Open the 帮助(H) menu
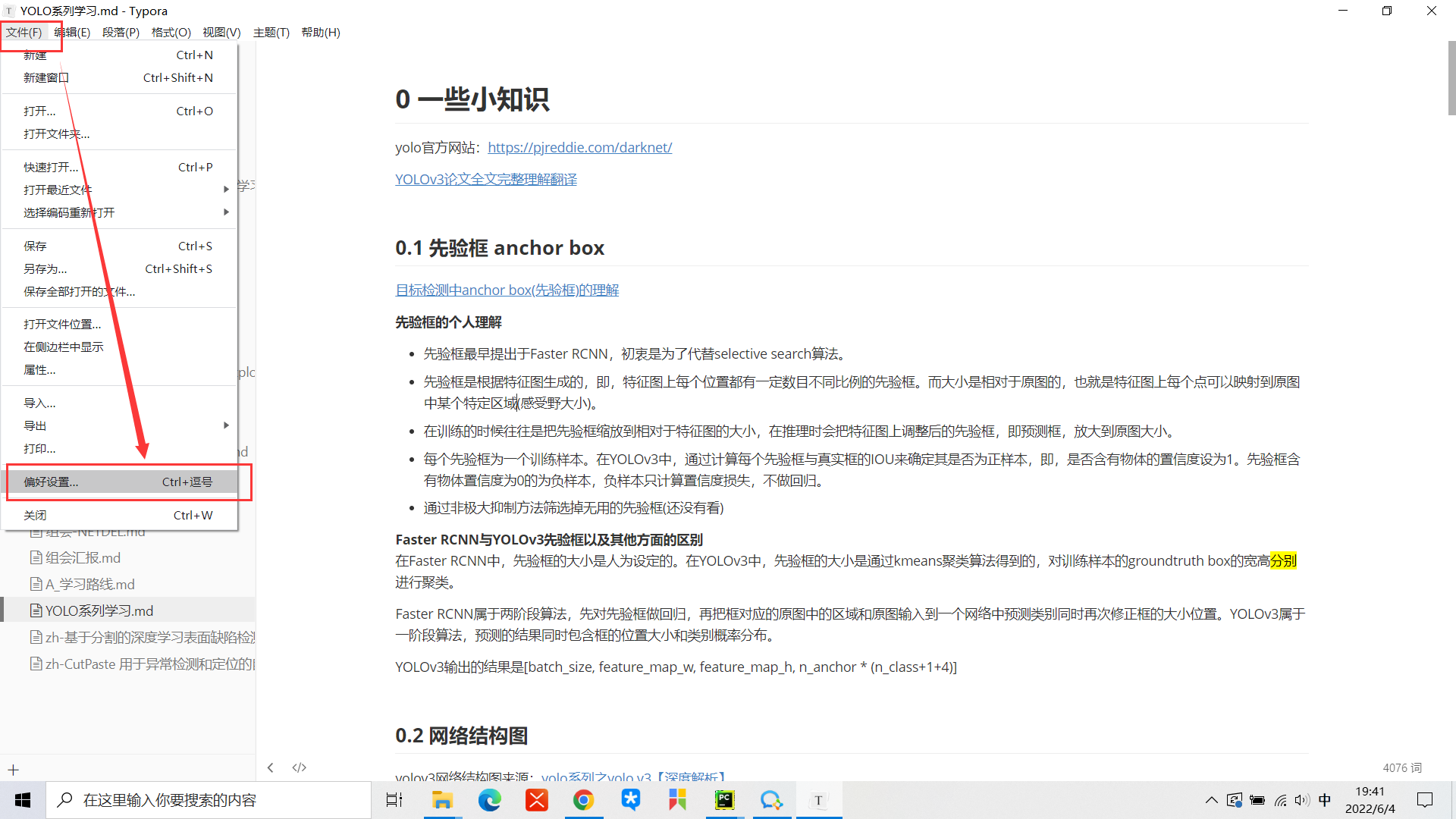The height and width of the screenshot is (819, 1456). pos(321,33)
